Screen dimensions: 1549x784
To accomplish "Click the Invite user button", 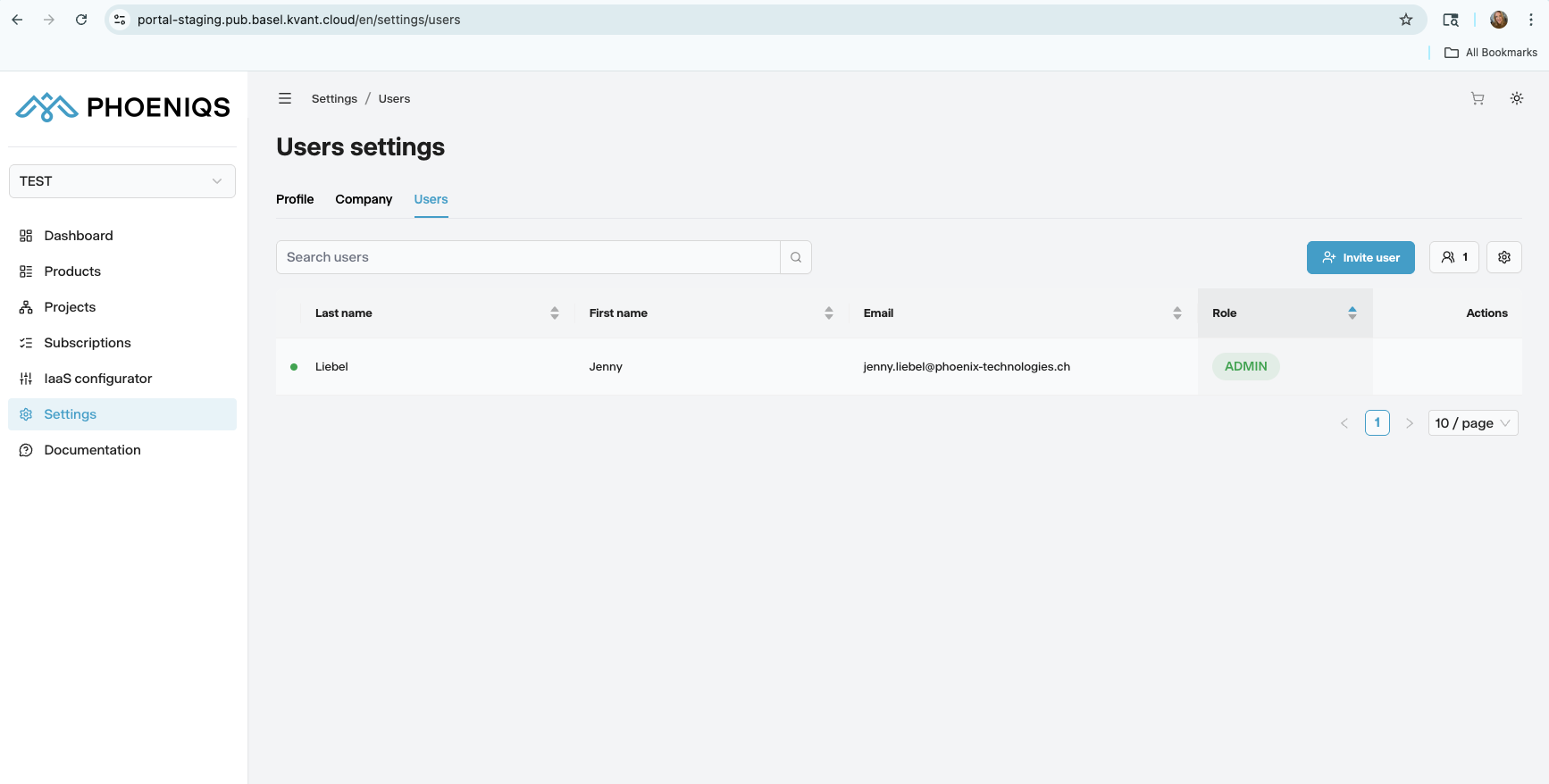I will point(1361,257).
